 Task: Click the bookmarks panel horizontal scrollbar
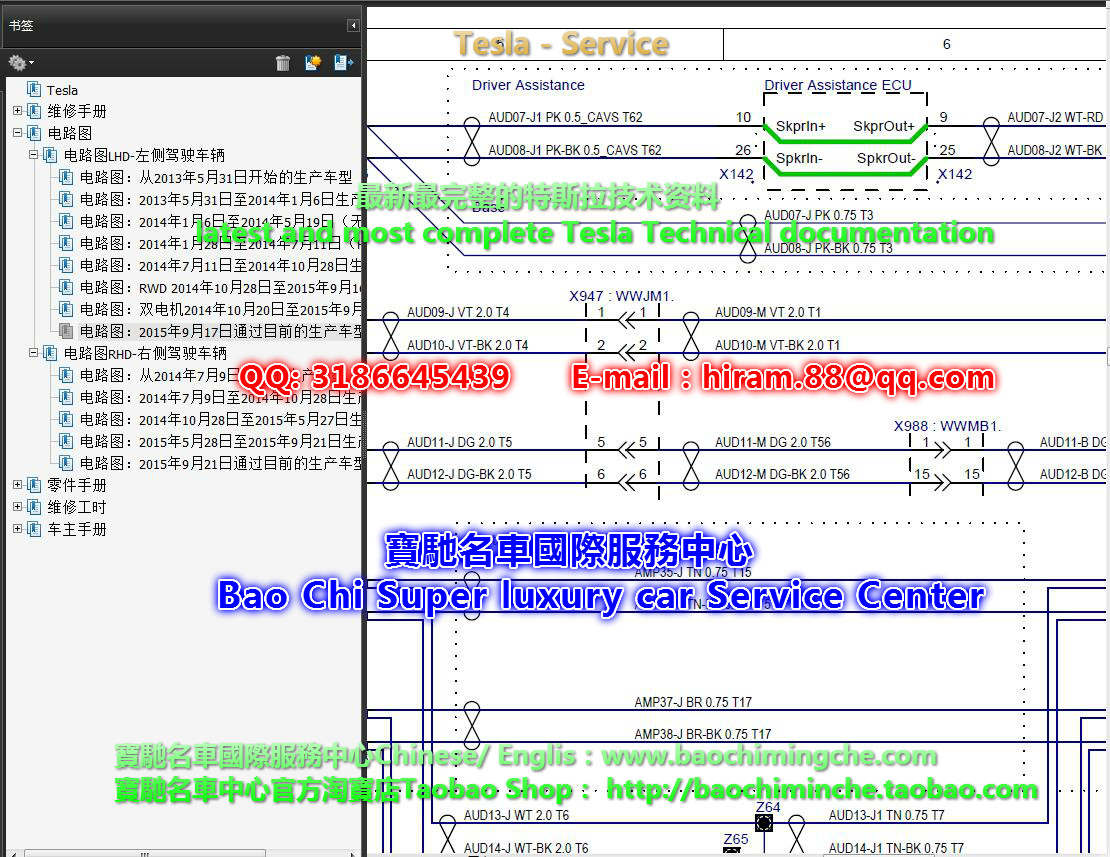coord(144,853)
